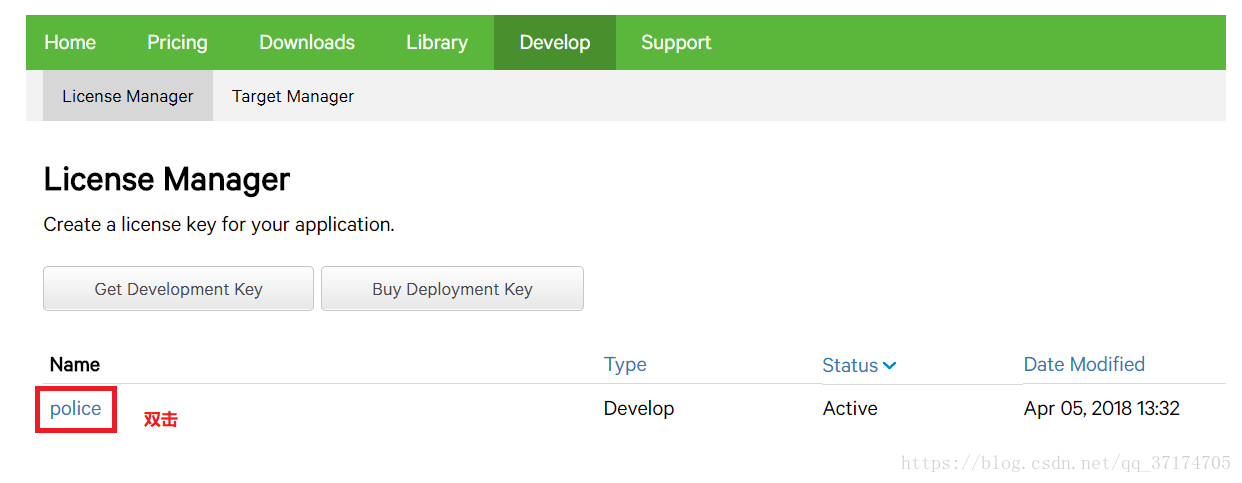Select the Develop type cell in the police row
The width and height of the screenshot is (1242, 483).
639,408
